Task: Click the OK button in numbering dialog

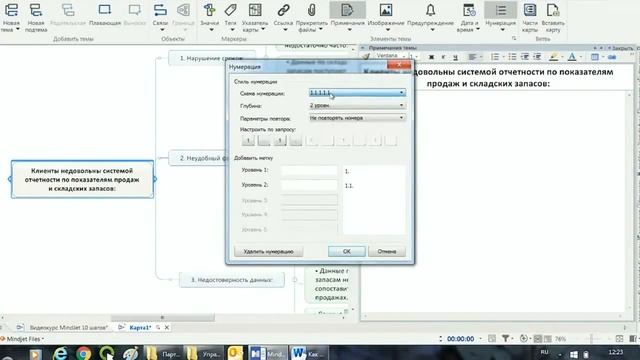Action: (347, 251)
